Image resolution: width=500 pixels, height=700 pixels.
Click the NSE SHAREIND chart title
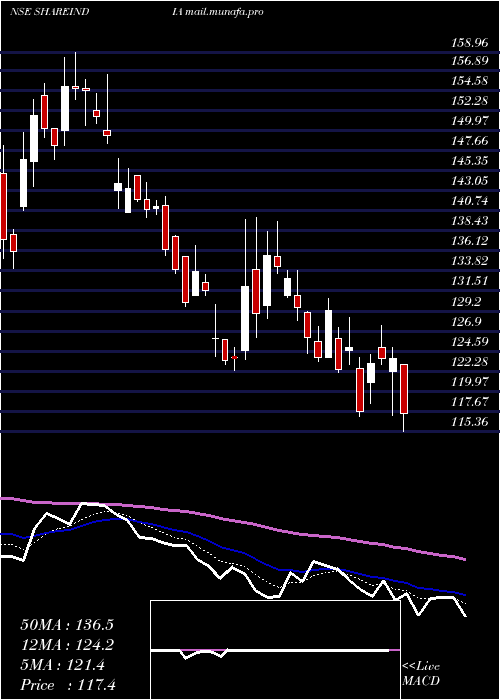50,11
